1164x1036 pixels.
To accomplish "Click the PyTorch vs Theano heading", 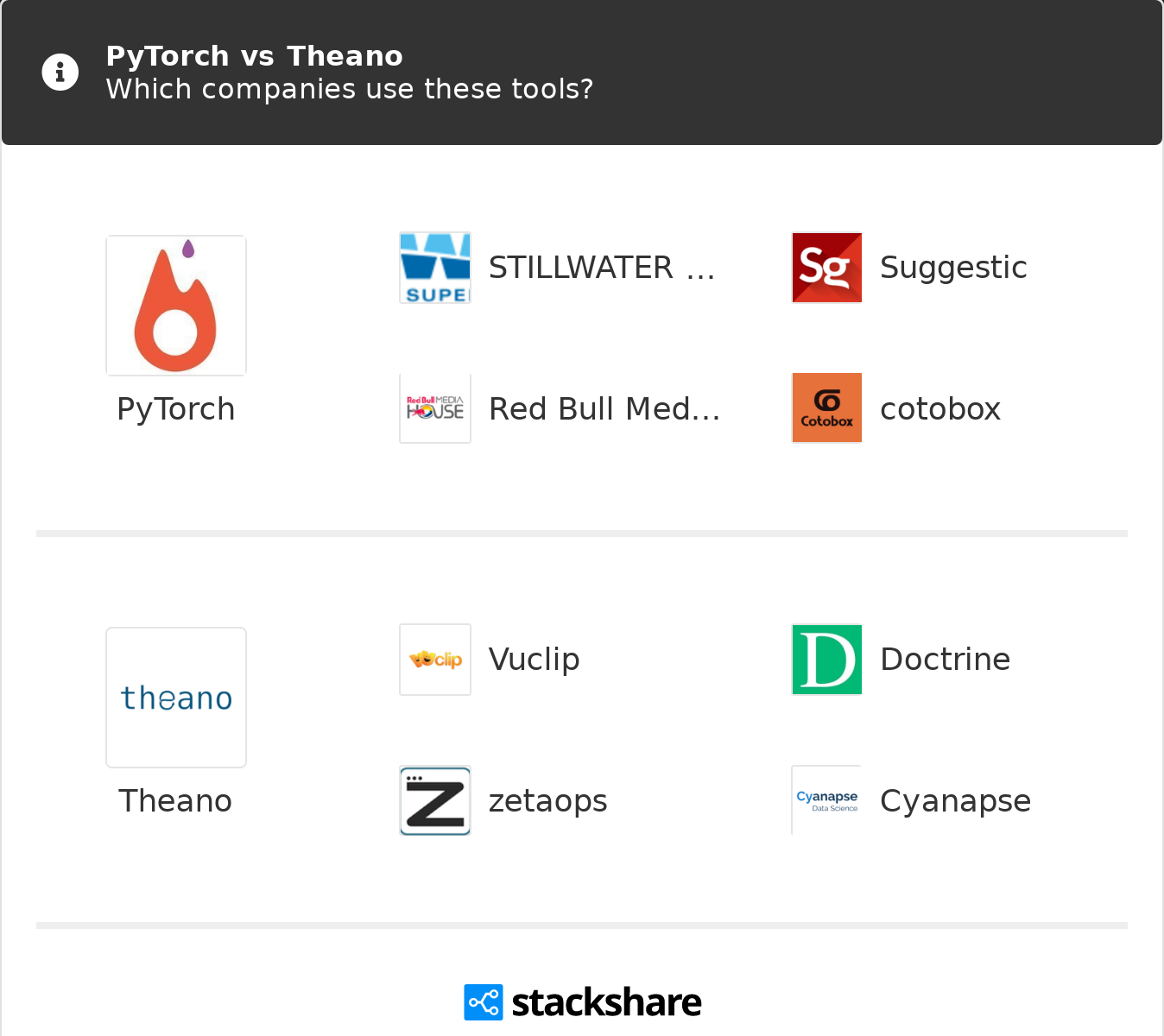I will coord(255,56).
